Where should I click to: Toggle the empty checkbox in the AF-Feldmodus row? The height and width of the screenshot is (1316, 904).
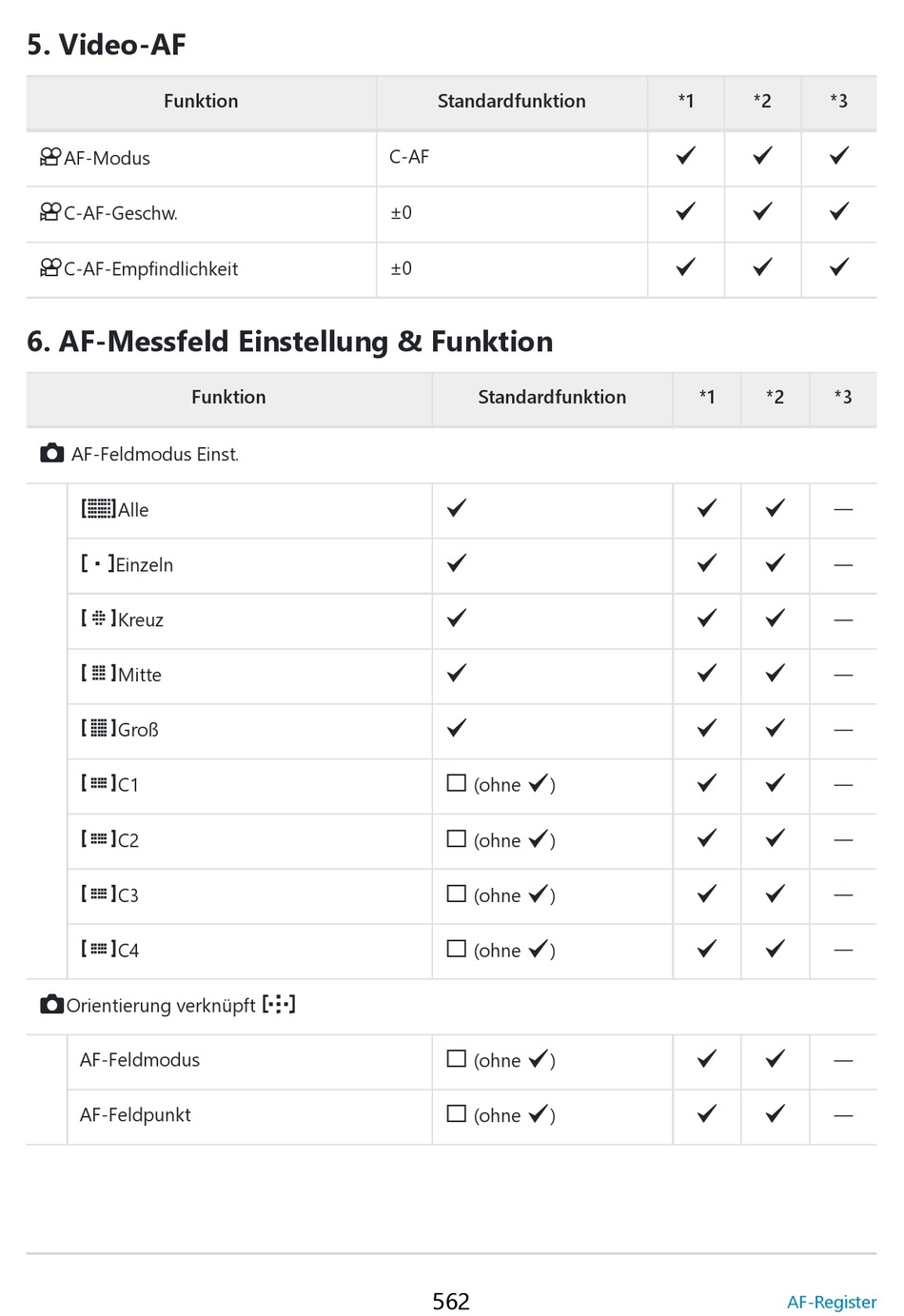[x=457, y=1059]
